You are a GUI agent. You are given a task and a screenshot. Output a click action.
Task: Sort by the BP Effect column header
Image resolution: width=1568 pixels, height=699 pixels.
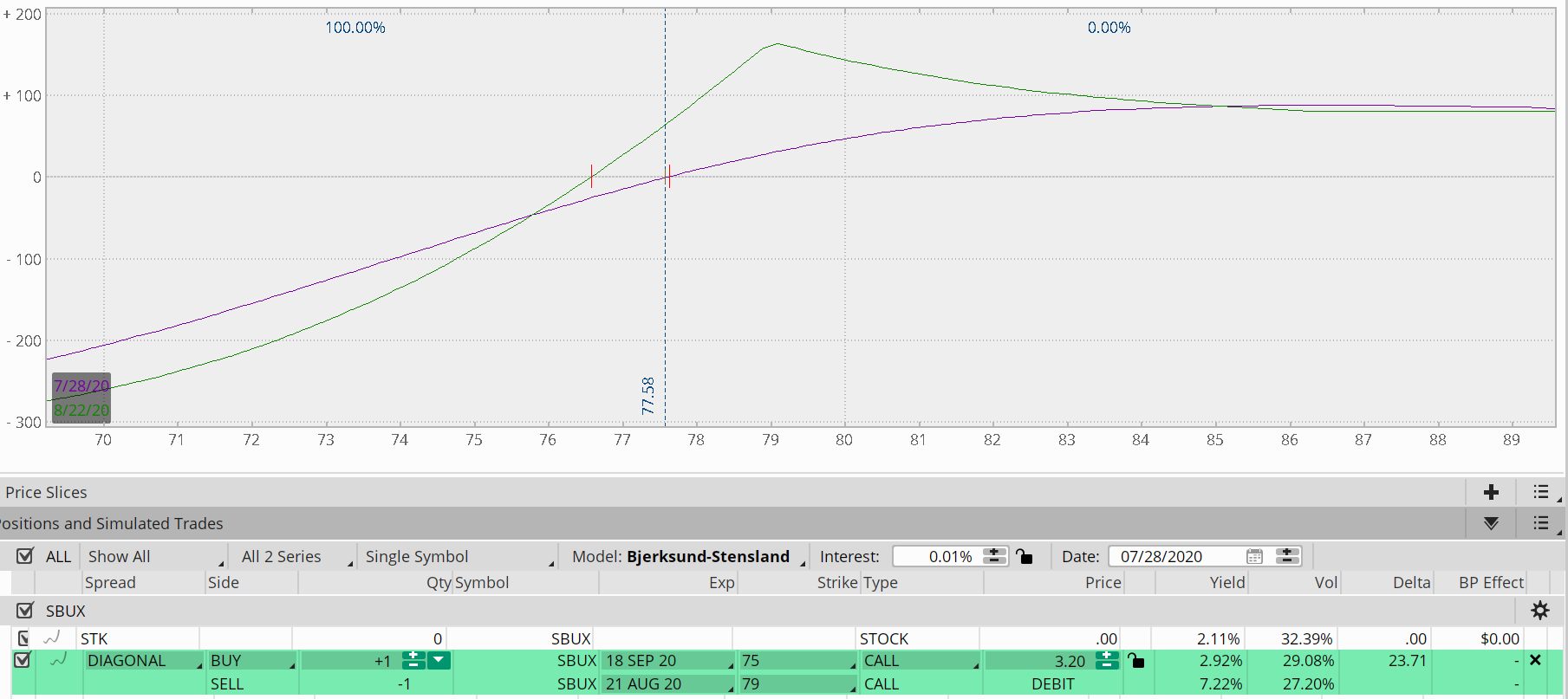1491,583
